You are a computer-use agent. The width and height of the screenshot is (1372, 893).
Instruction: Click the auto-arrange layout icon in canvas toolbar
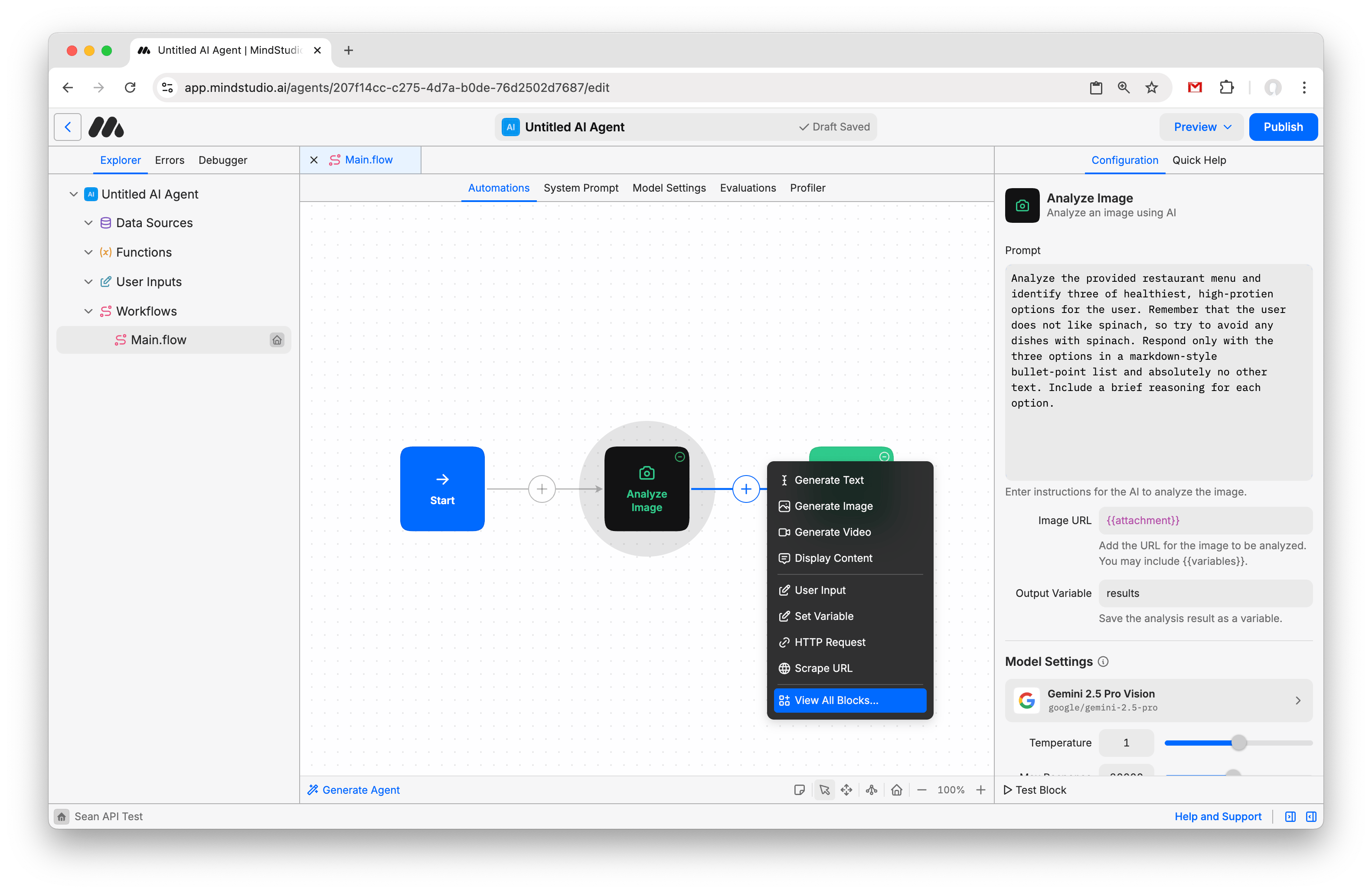tap(872, 790)
